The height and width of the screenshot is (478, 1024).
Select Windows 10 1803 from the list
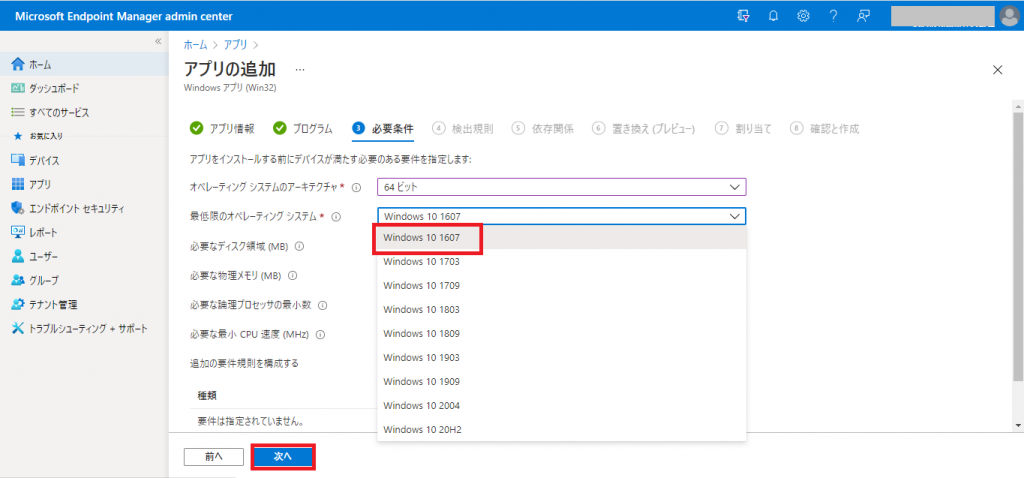pos(562,310)
